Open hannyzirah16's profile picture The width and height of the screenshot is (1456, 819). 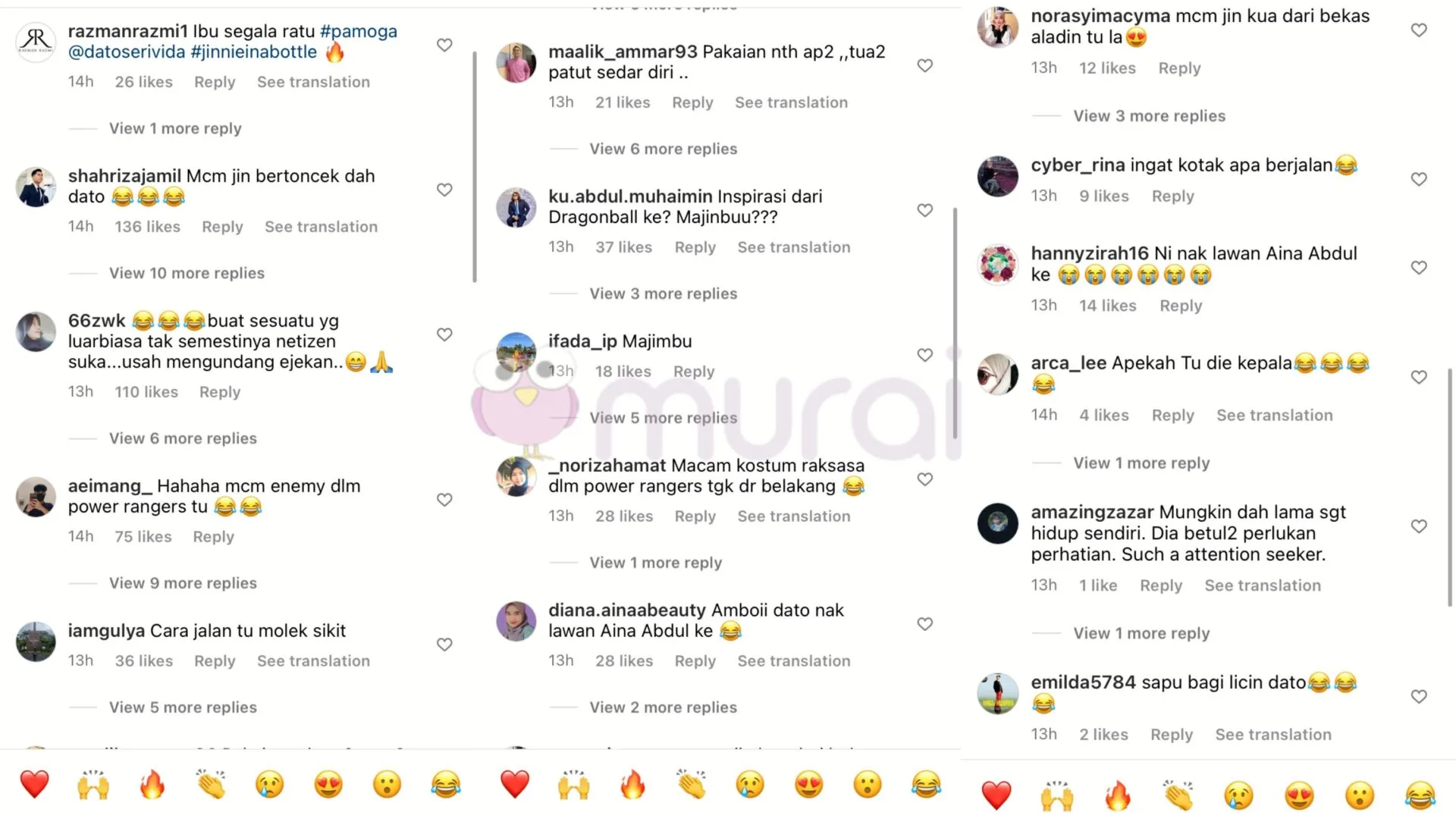(997, 265)
